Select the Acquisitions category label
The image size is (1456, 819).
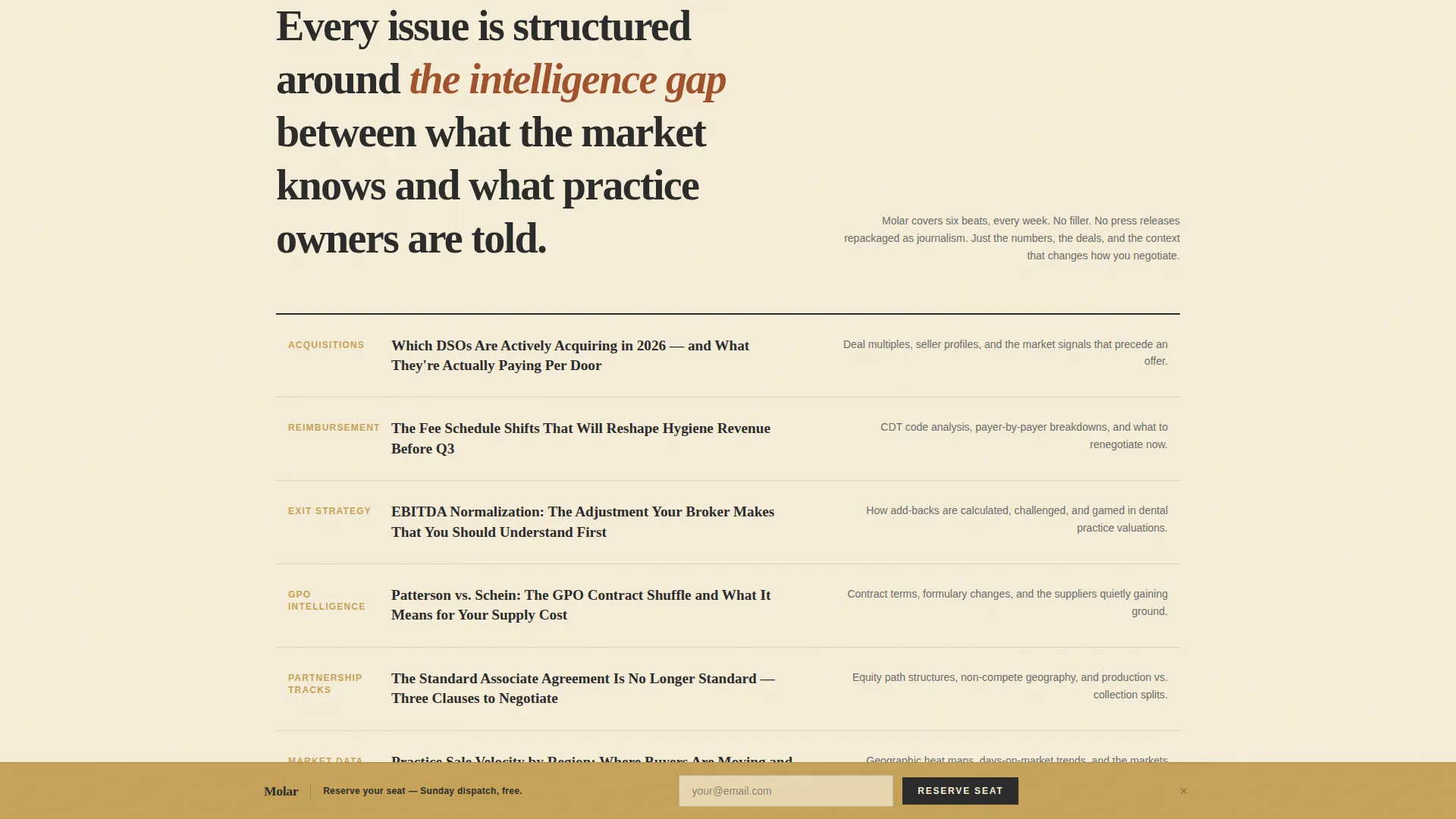[326, 345]
